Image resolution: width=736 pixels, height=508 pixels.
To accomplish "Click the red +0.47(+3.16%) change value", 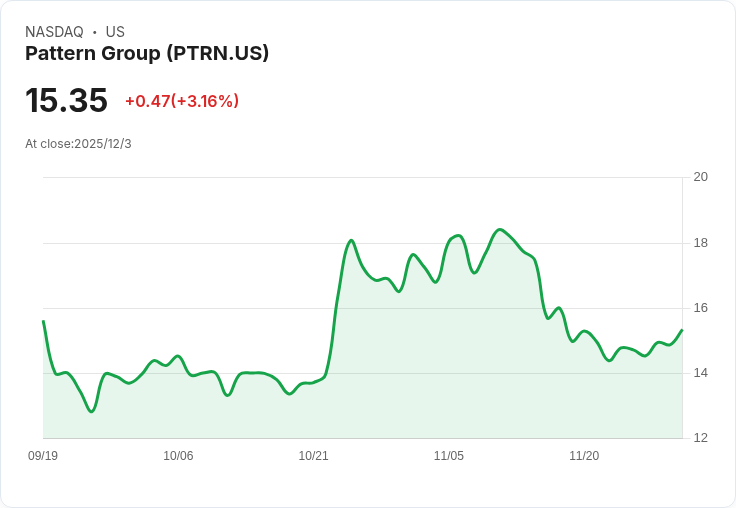I will pyautogui.click(x=182, y=101).
